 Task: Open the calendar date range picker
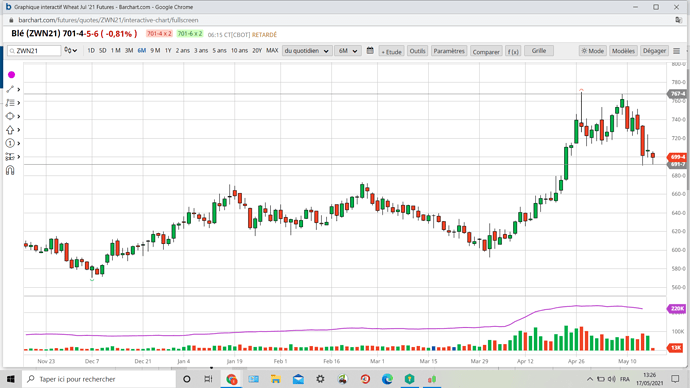click(370, 51)
